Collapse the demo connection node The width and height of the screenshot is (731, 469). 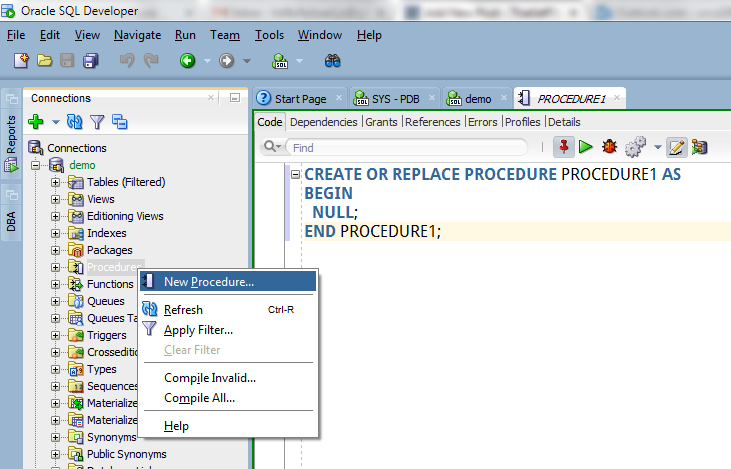(x=36, y=165)
